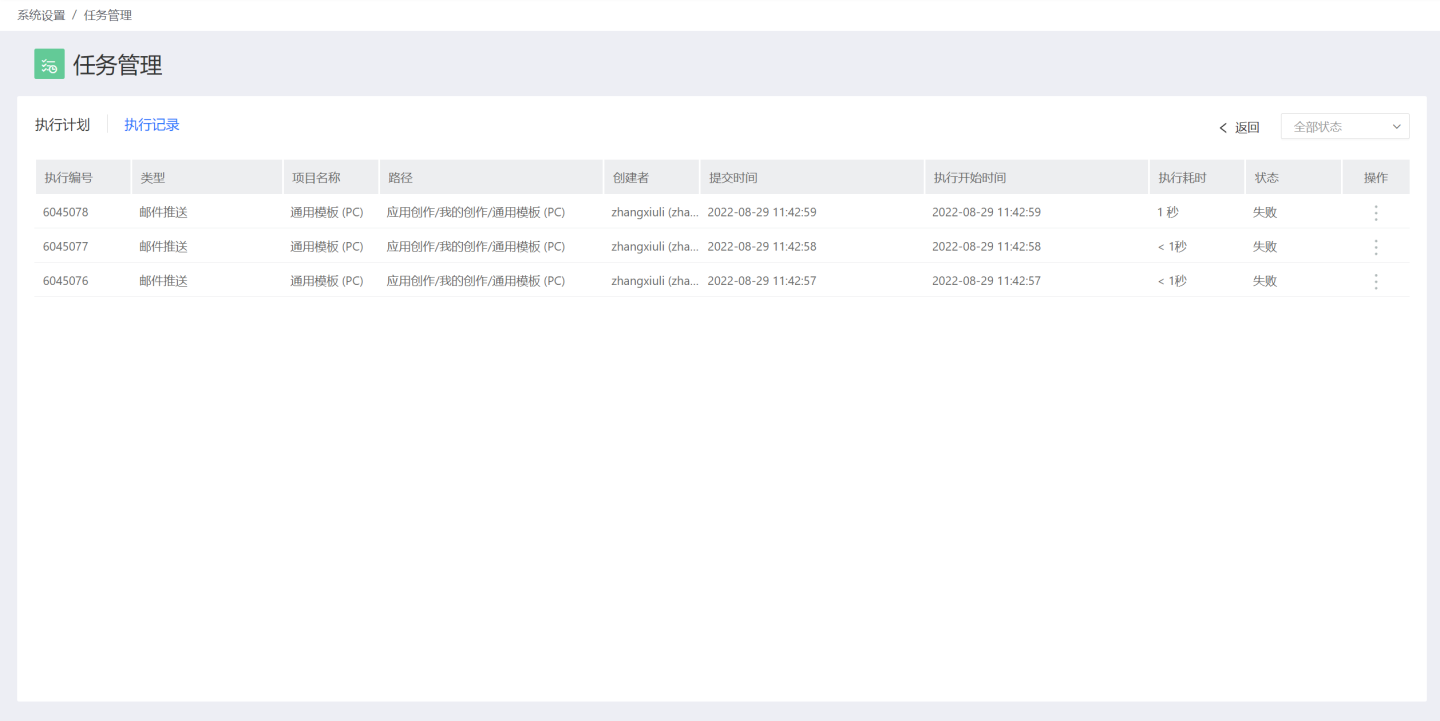Image resolution: width=1440 pixels, height=721 pixels.
Task: Click the 执行开始时间 column header
Action: tap(969, 178)
